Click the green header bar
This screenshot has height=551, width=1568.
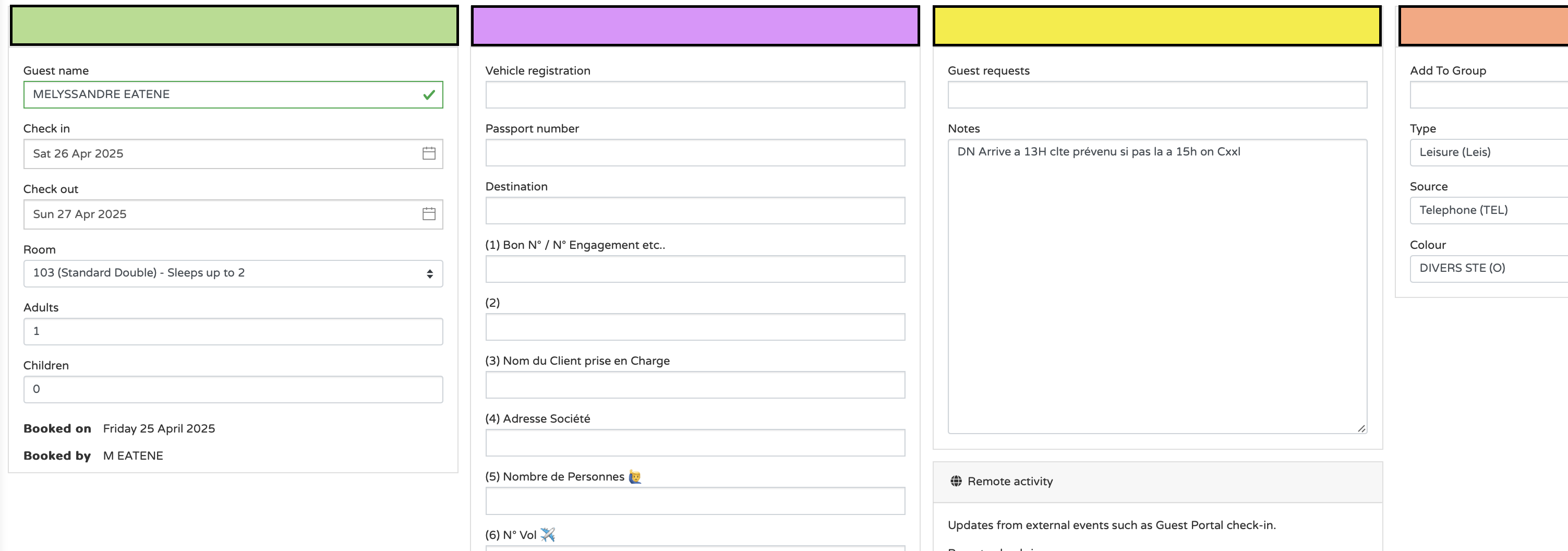click(234, 26)
